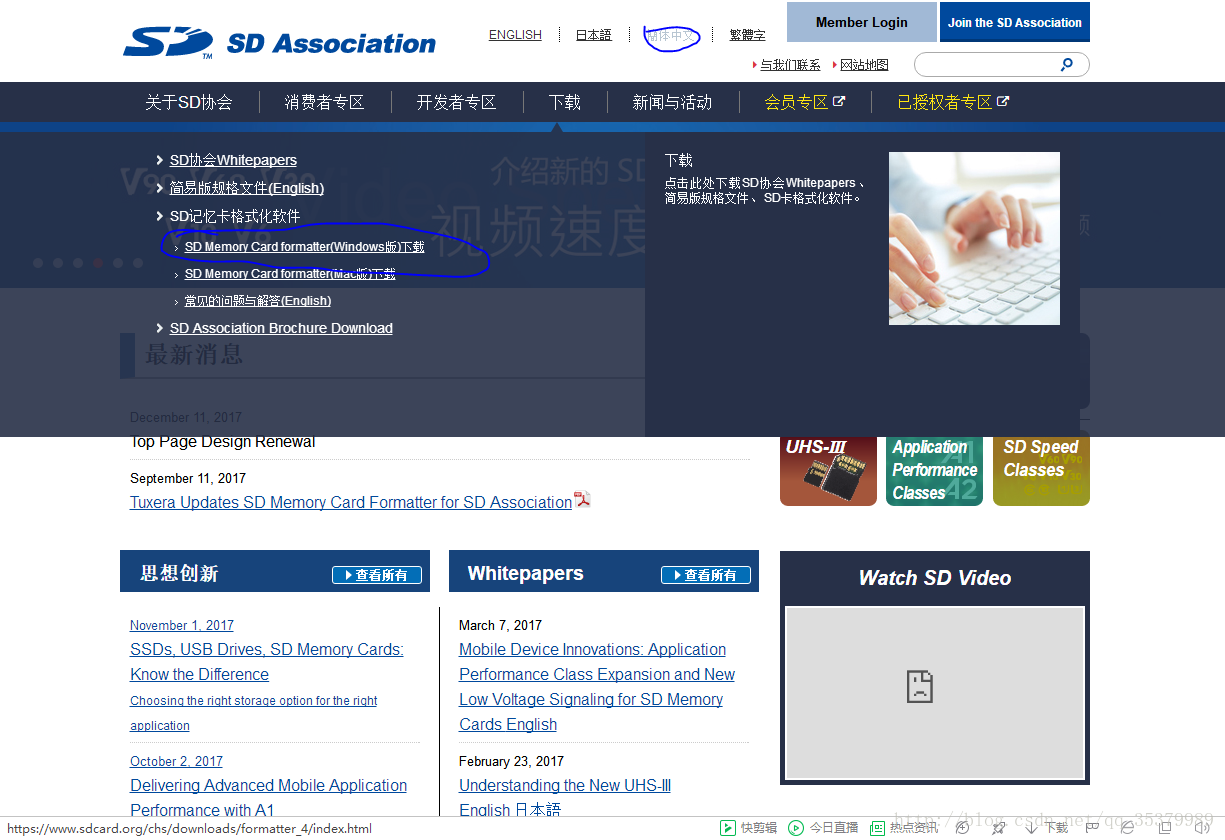Open 快剪辑 in the browser status bar
This screenshot has height=840, width=1225.
749,828
